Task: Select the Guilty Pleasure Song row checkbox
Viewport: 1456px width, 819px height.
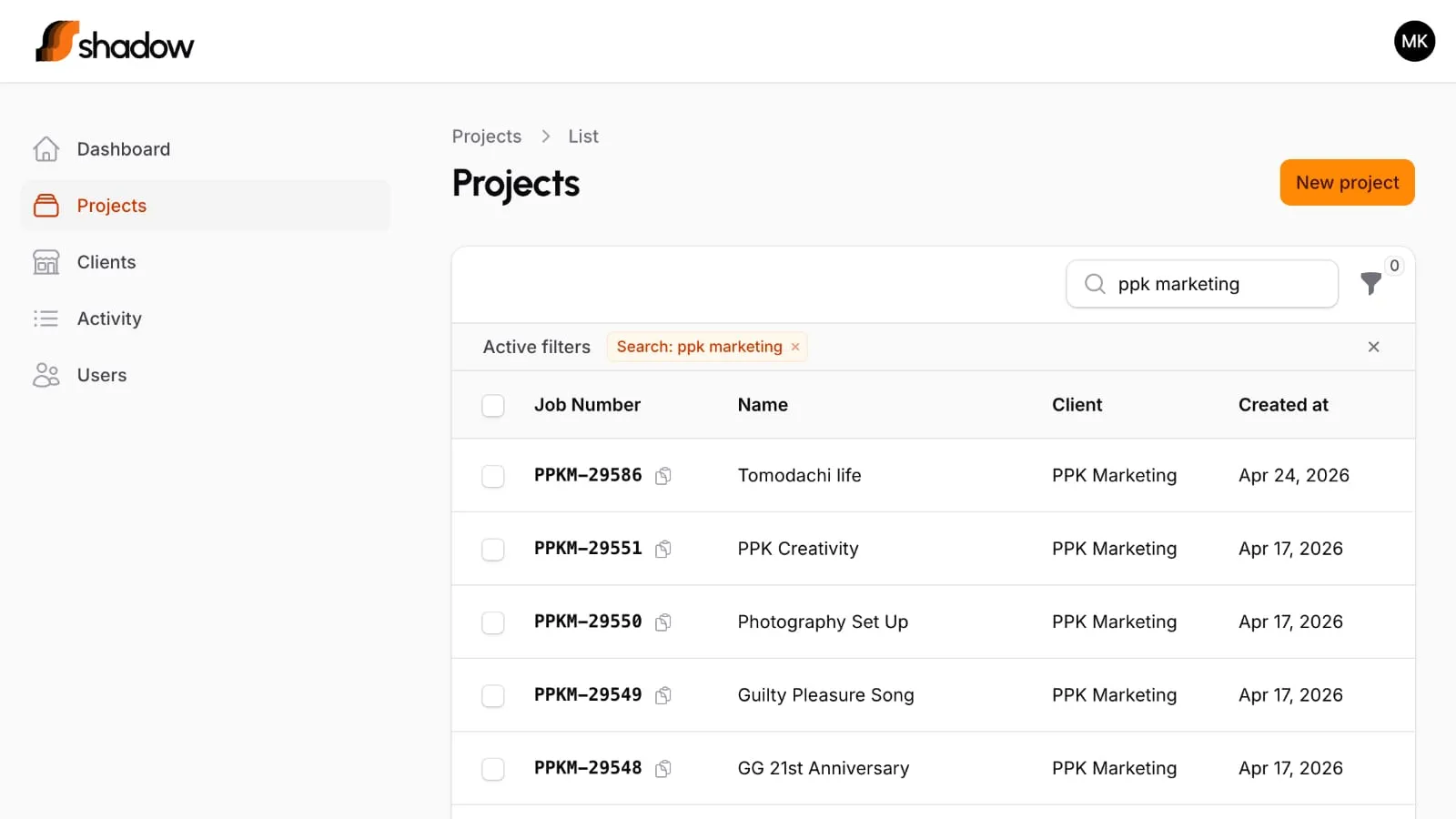Action: click(x=493, y=696)
